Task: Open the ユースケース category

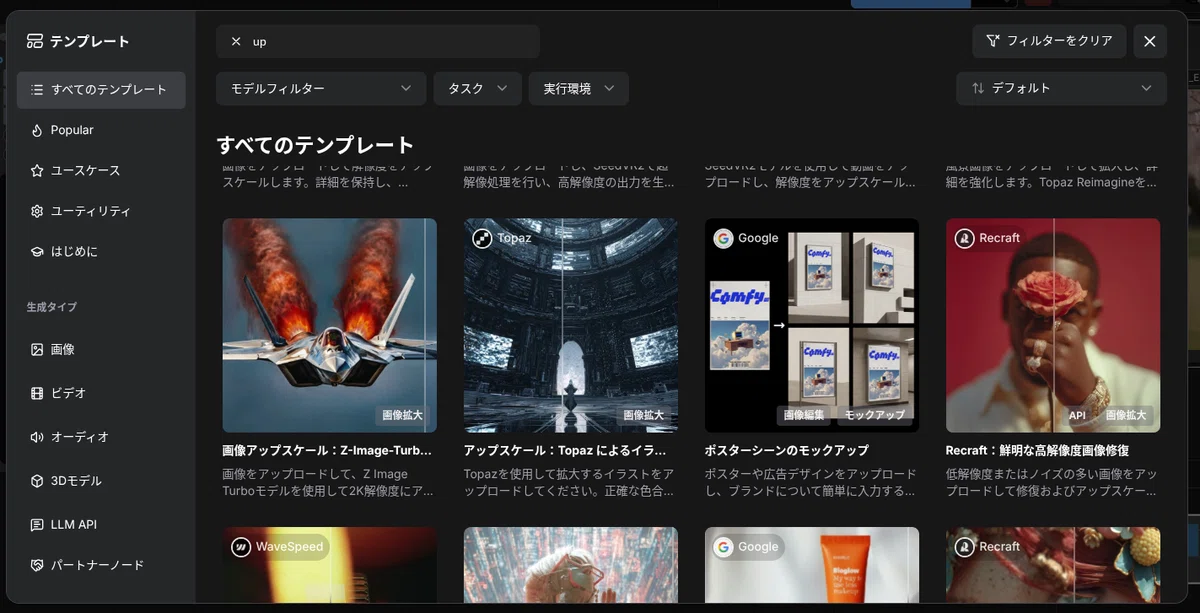Action: pyautogui.click(x=101, y=171)
